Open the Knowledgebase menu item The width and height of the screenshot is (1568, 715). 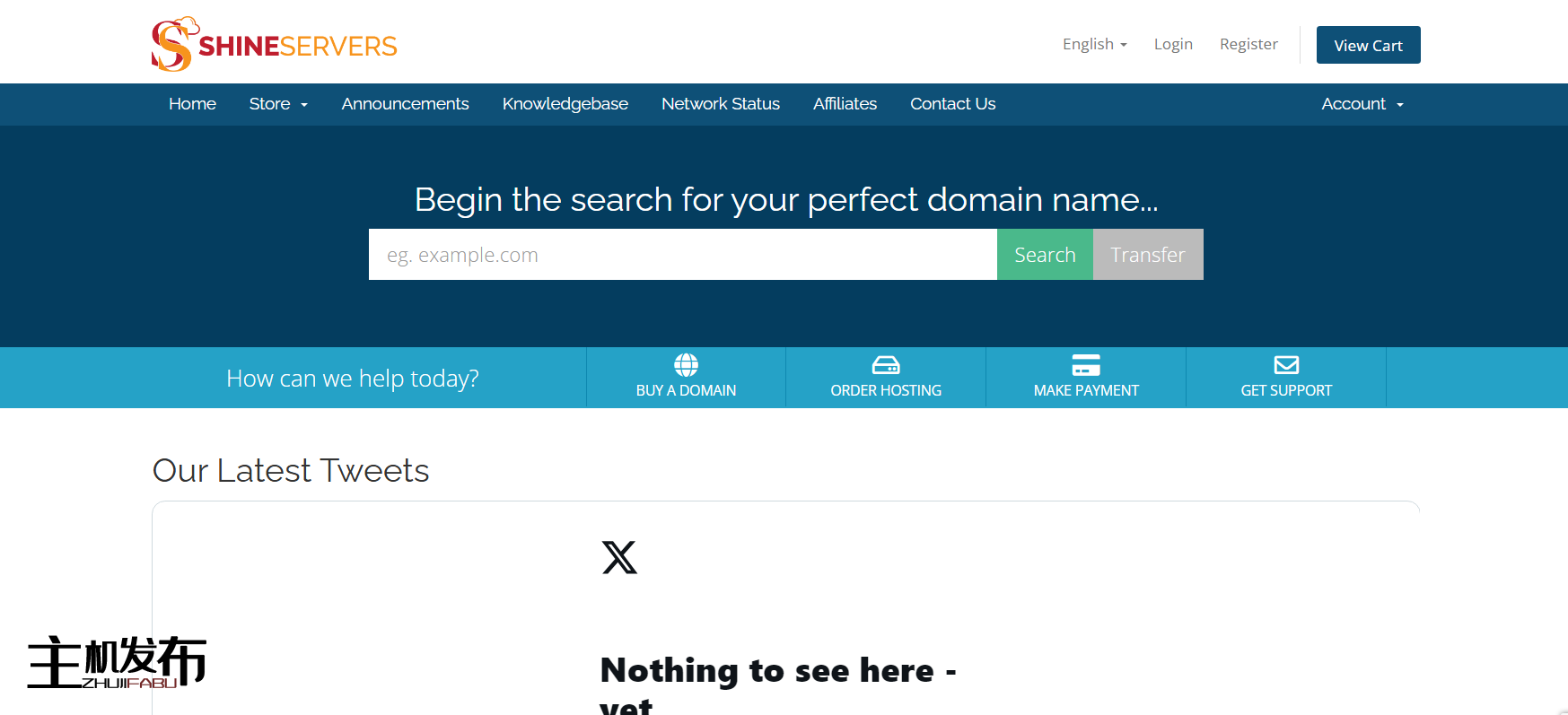(x=565, y=104)
